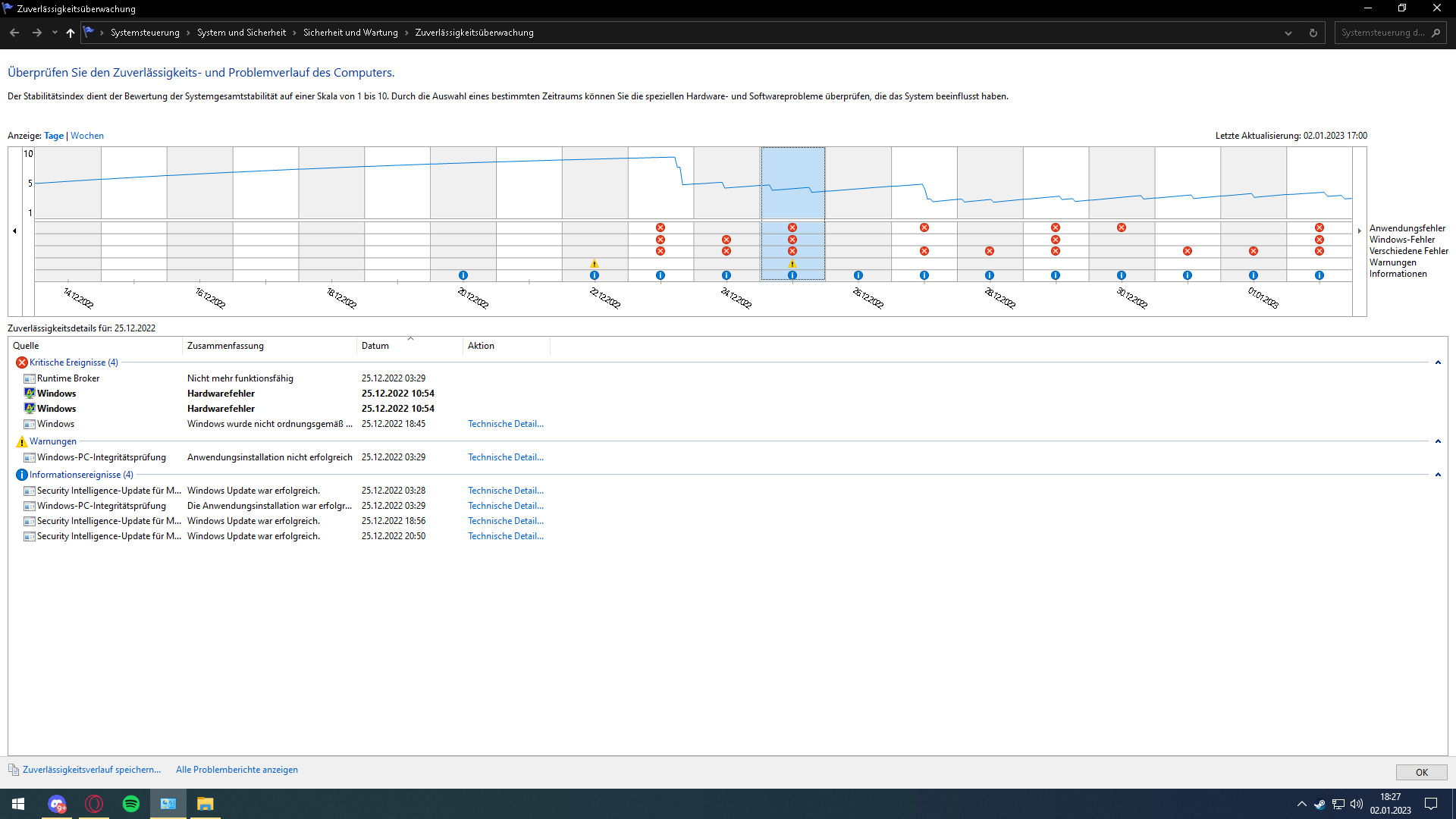Open Spotify from the taskbar
Screen dimensions: 1456x819
131,804
